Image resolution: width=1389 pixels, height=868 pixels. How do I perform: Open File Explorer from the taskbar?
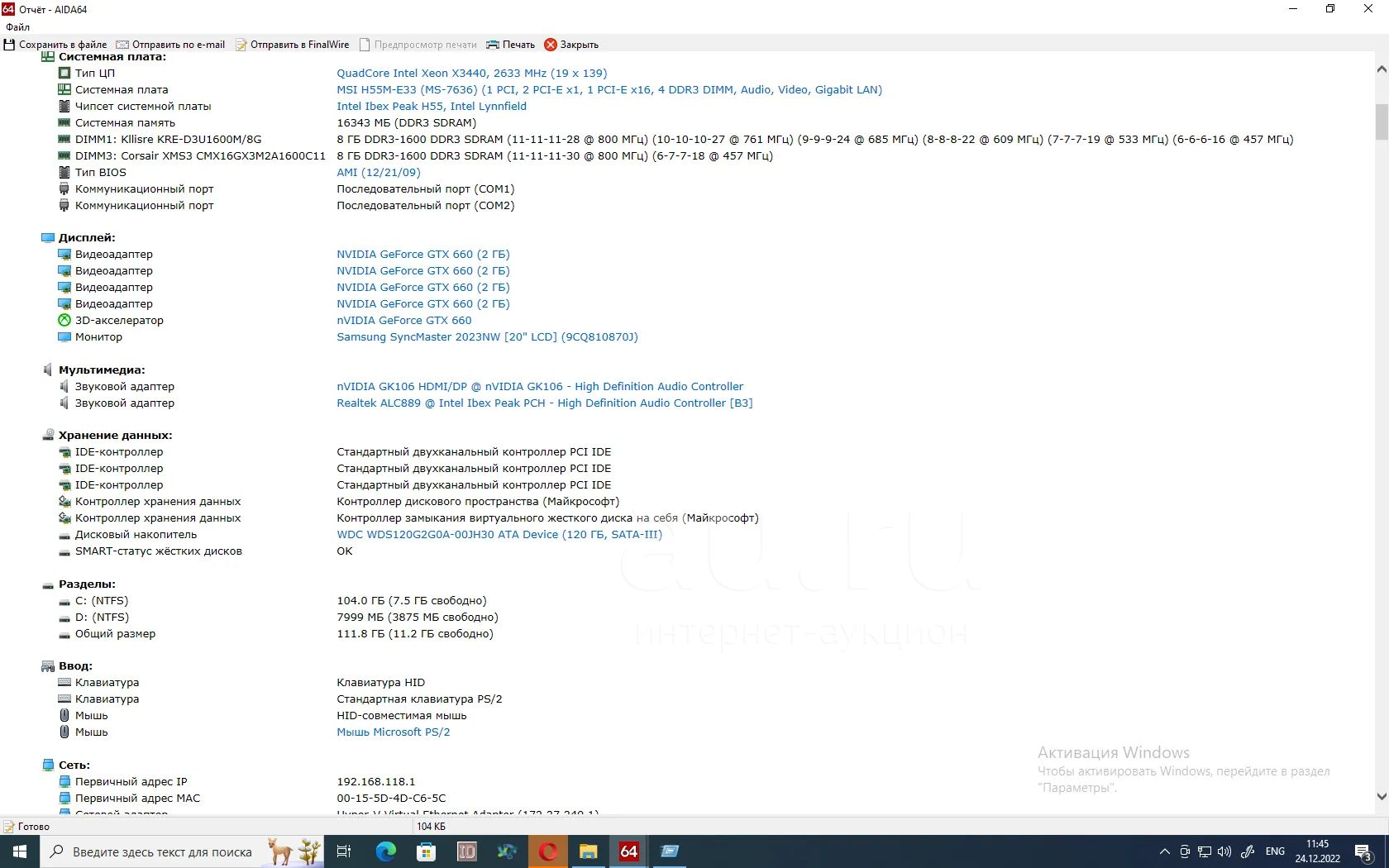(588, 851)
